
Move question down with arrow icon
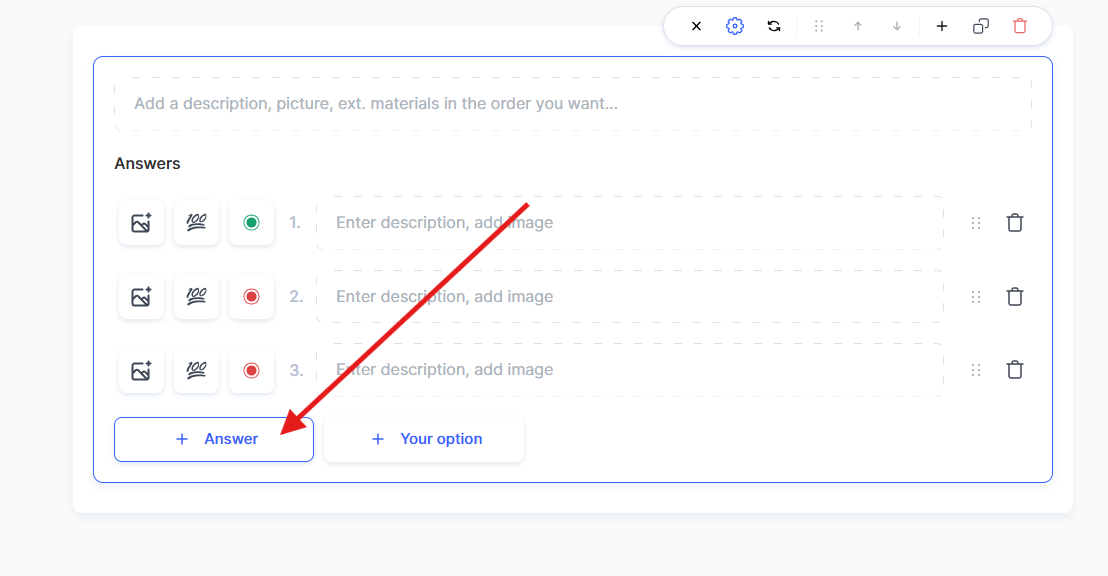coord(897,26)
